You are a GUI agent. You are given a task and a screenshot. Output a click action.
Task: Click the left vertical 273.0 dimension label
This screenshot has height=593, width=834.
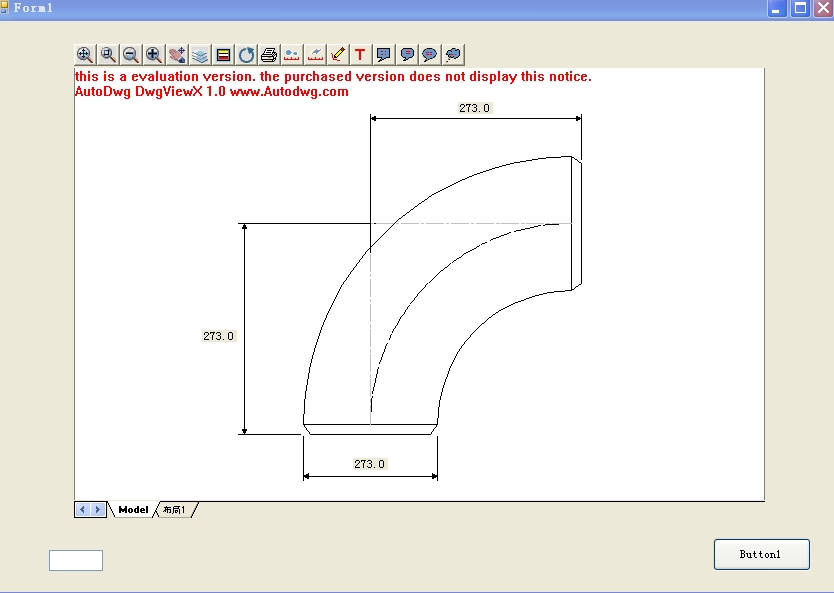pyautogui.click(x=219, y=336)
